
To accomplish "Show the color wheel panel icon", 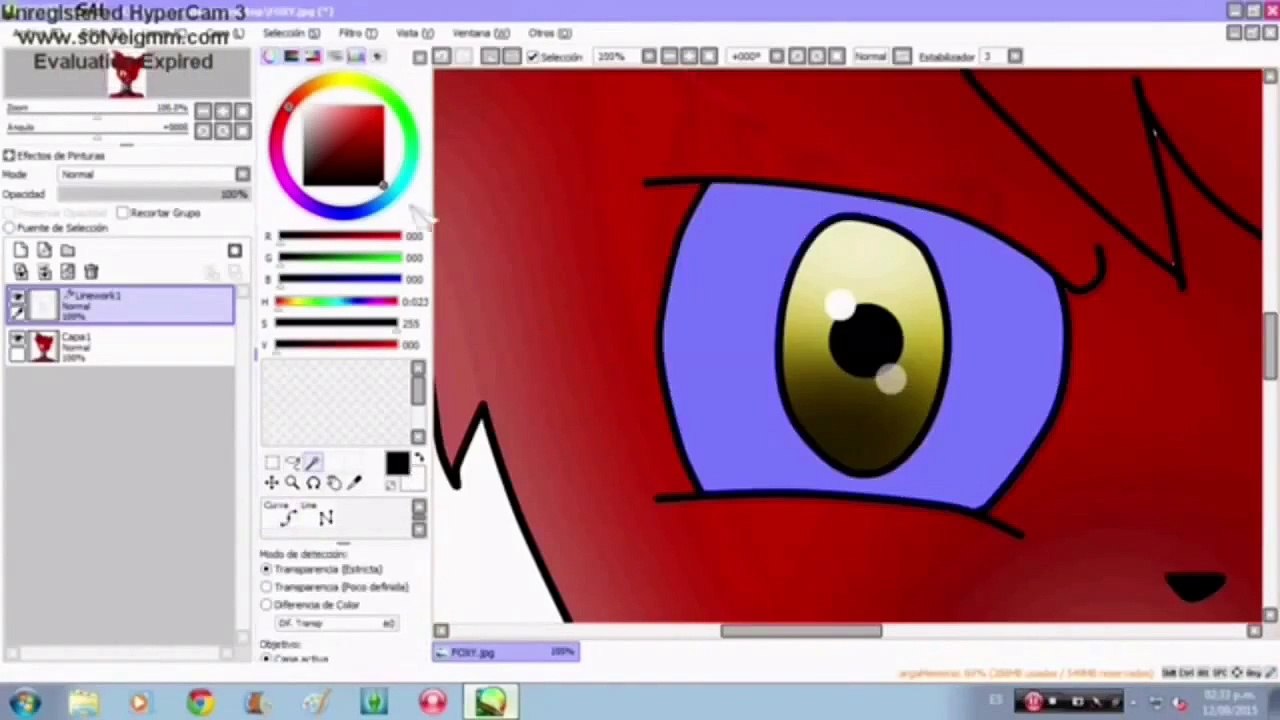I will pos(270,57).
